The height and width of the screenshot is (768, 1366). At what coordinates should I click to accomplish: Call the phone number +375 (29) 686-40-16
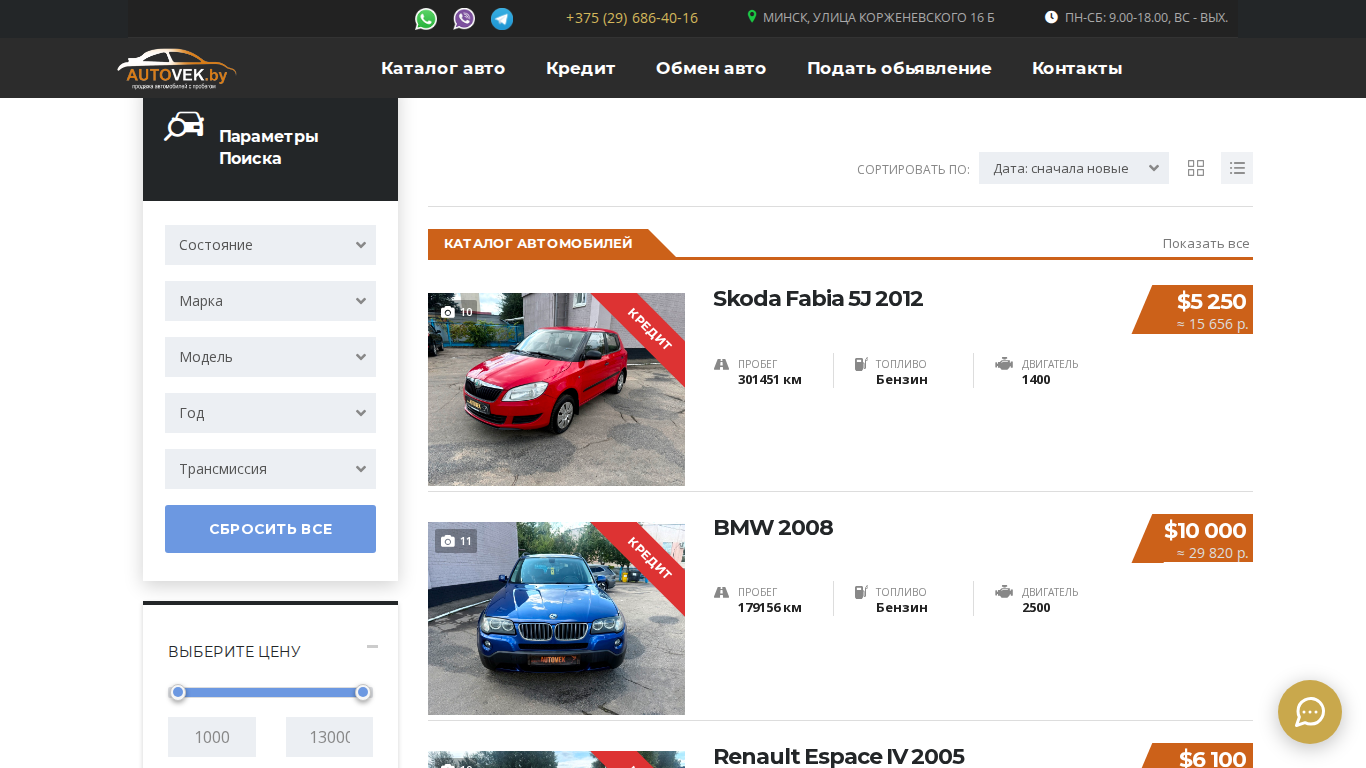point(632,18)
